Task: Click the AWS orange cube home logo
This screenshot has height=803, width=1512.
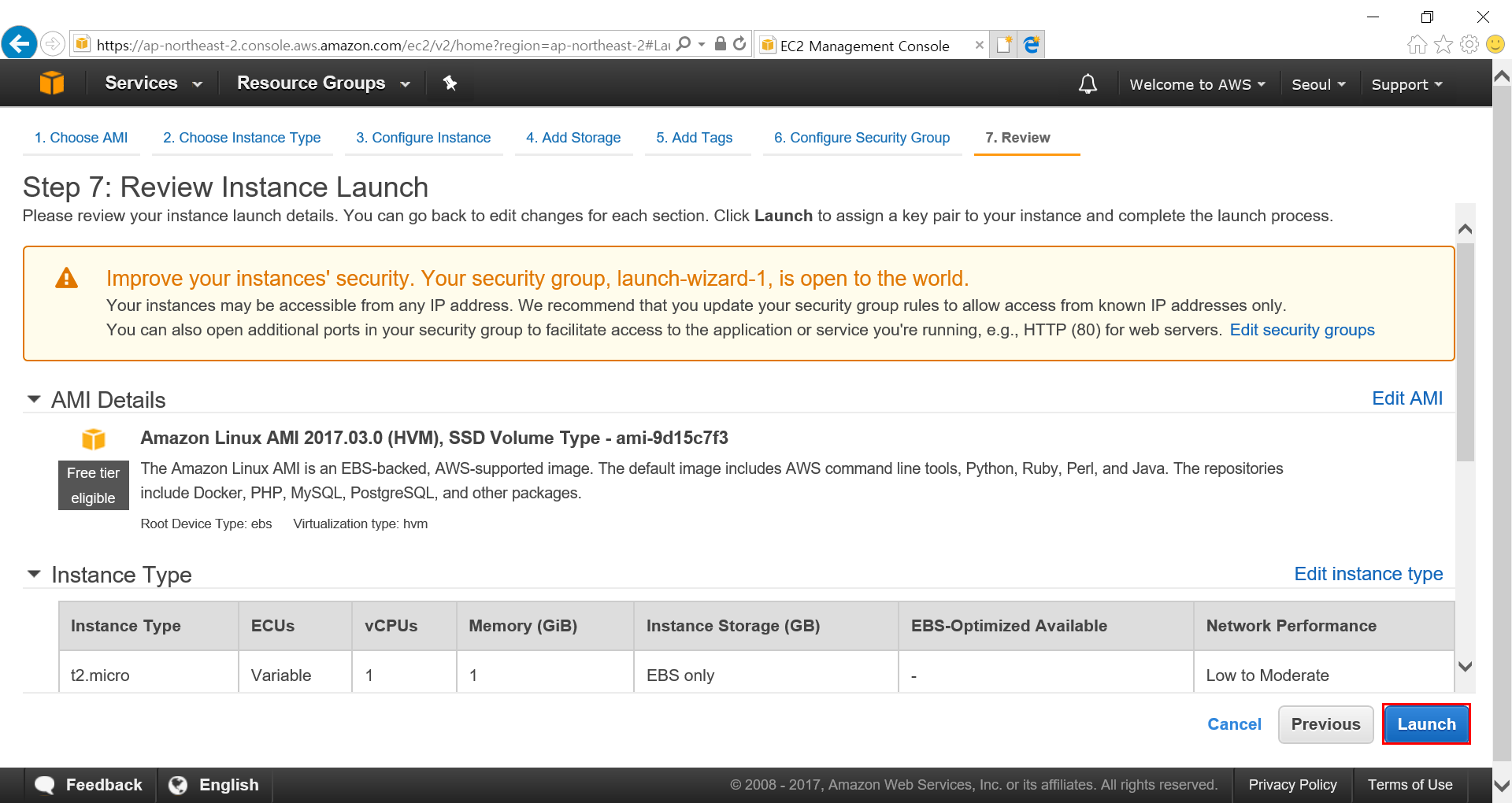Action: 52,83
